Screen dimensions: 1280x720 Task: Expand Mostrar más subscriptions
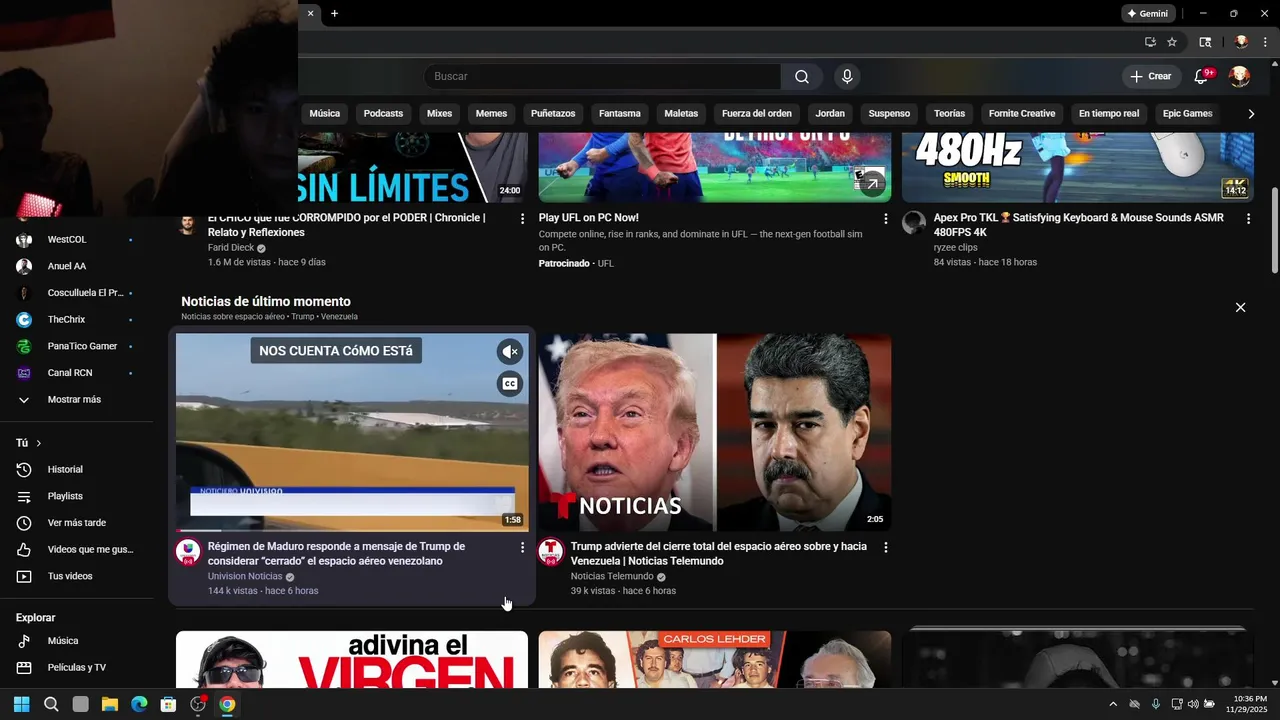click(75, 400)
